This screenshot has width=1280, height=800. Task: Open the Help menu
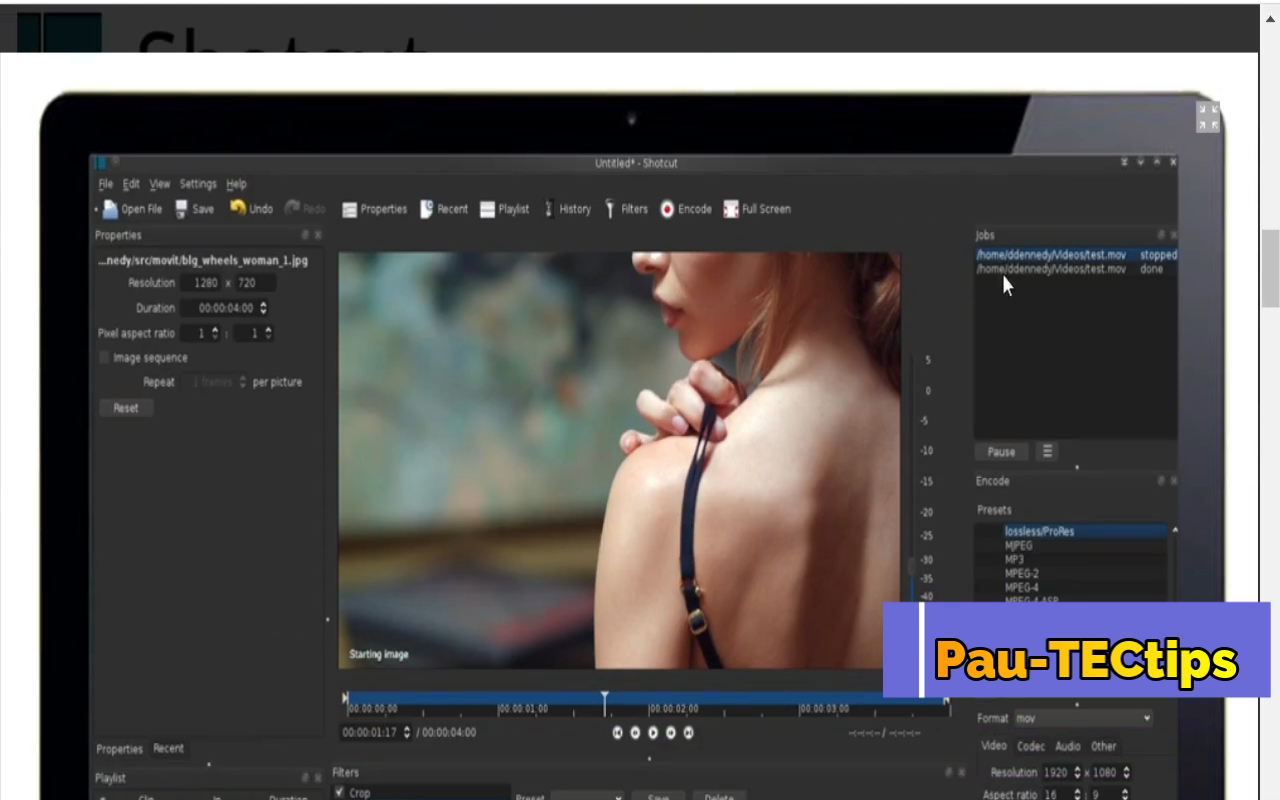click(236, 184)
